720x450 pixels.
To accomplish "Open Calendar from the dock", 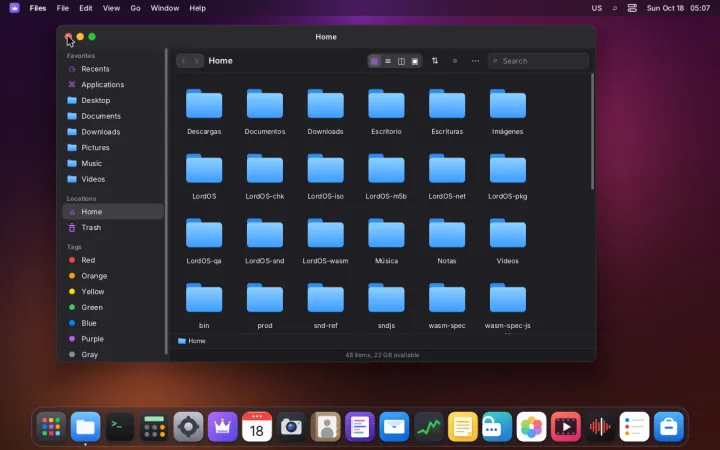I will 257,427.
